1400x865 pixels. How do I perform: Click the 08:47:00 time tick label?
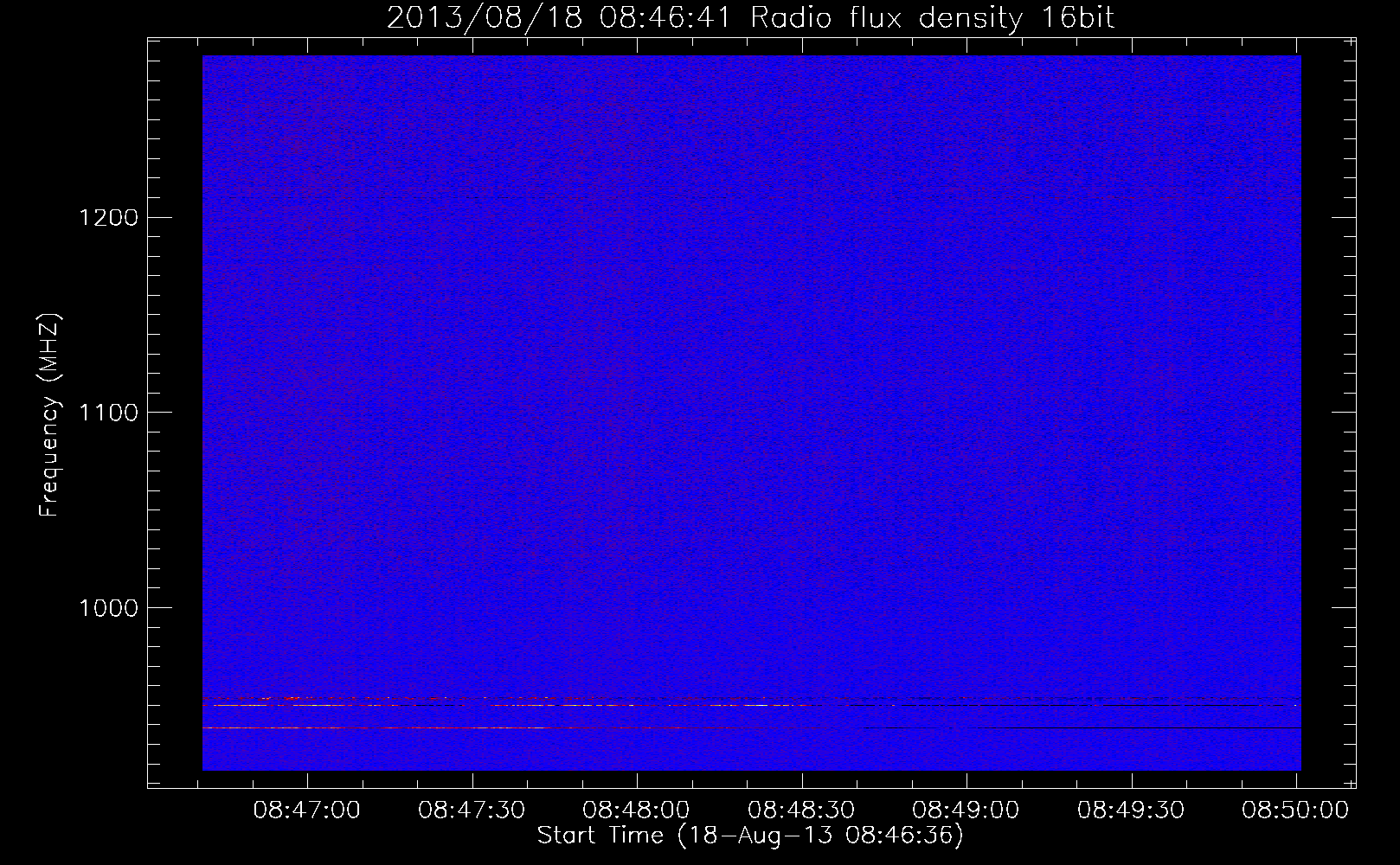307,811
